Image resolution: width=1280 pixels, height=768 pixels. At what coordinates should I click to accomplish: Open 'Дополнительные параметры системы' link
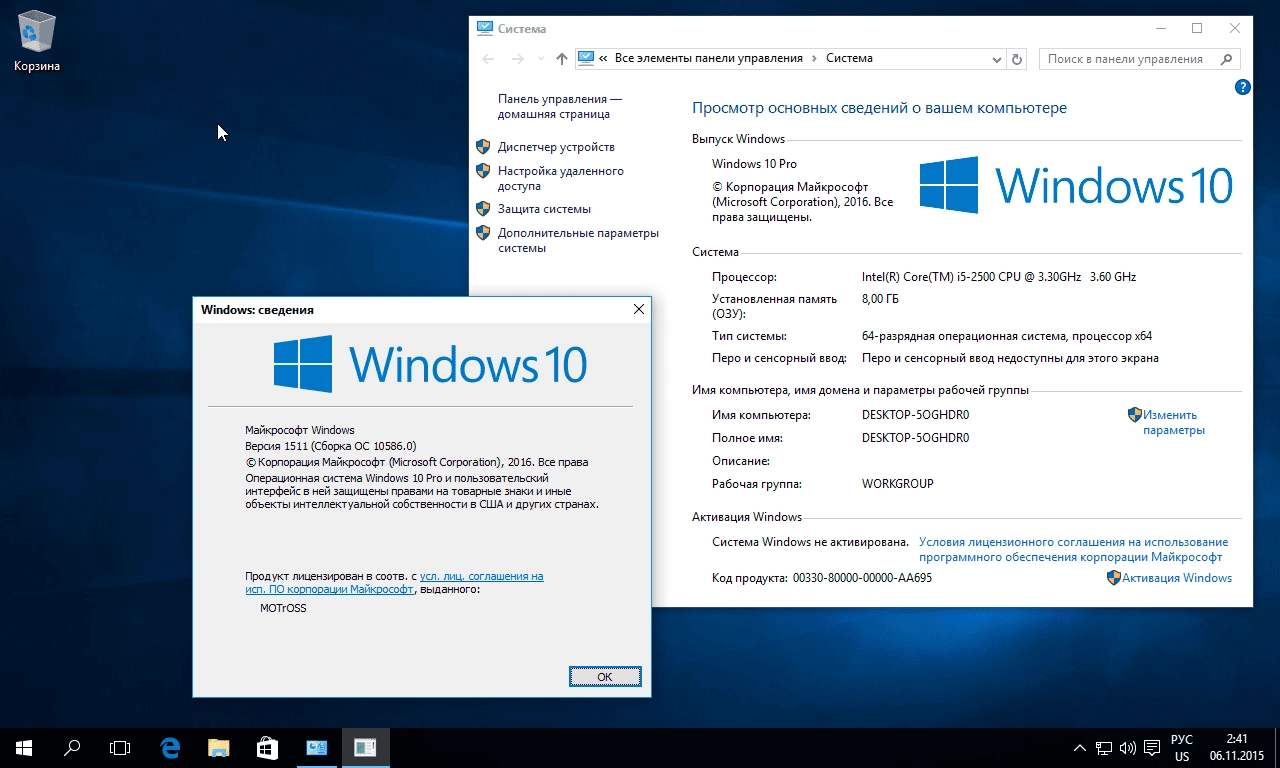578,240
